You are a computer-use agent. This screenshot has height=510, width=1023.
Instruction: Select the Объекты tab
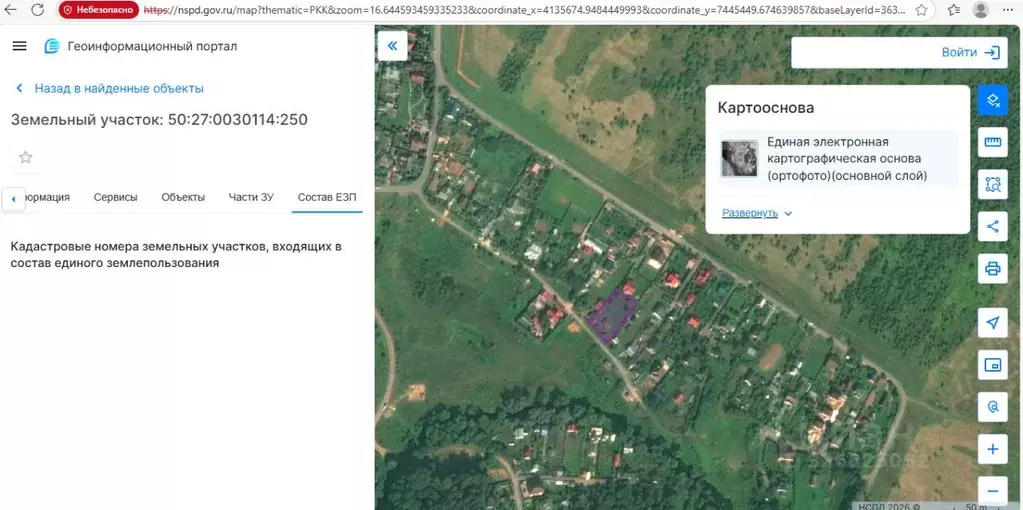pyautogui.click(x=183, y=197)
